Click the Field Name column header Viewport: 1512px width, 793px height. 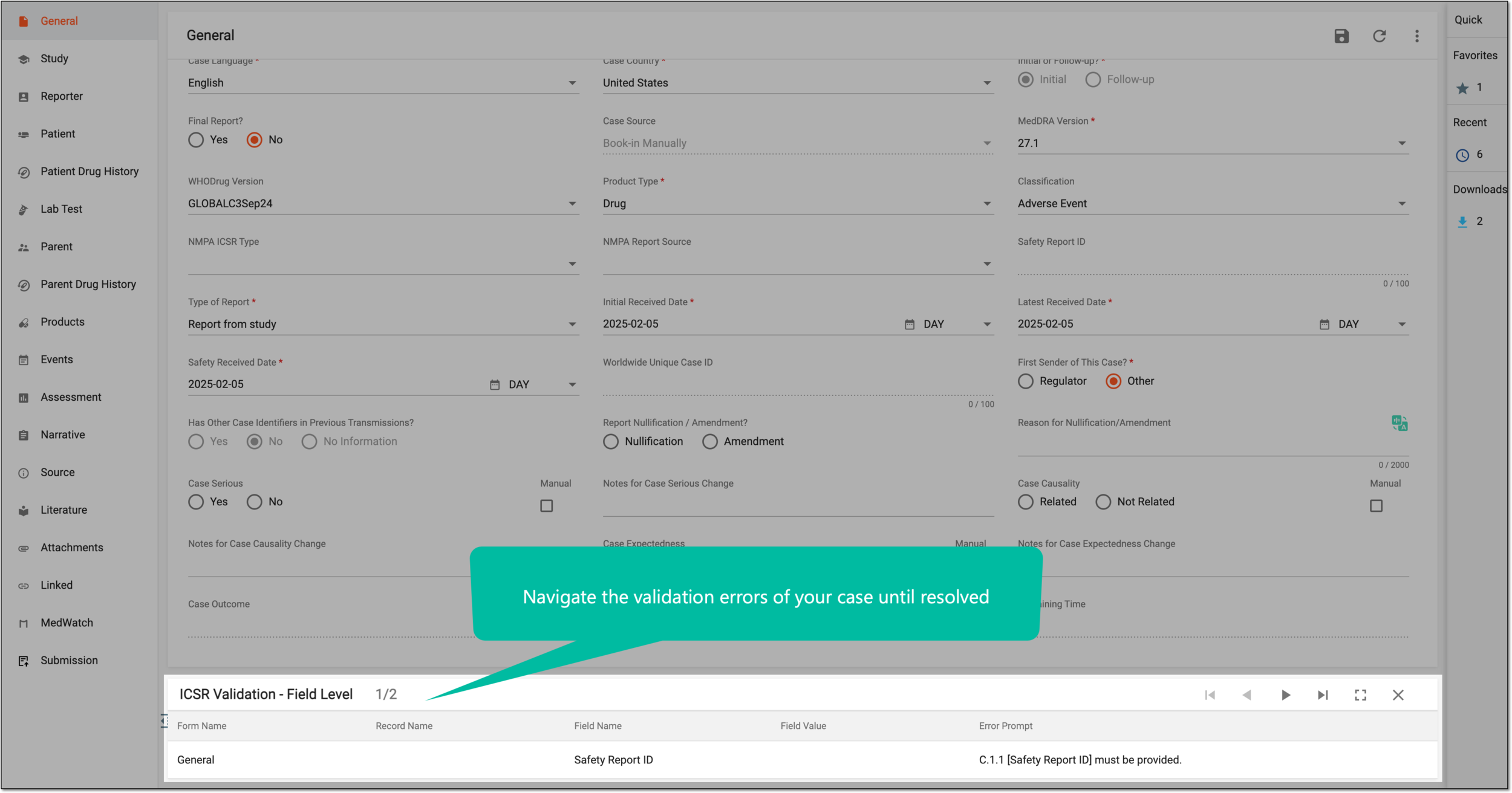598,726
